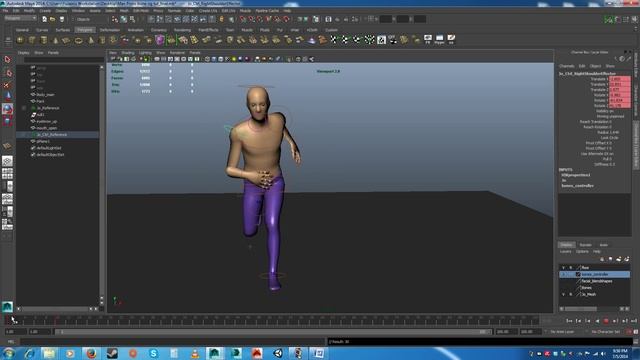
Task: Click the Translate X value field
Action: click(x=620, y=79)
